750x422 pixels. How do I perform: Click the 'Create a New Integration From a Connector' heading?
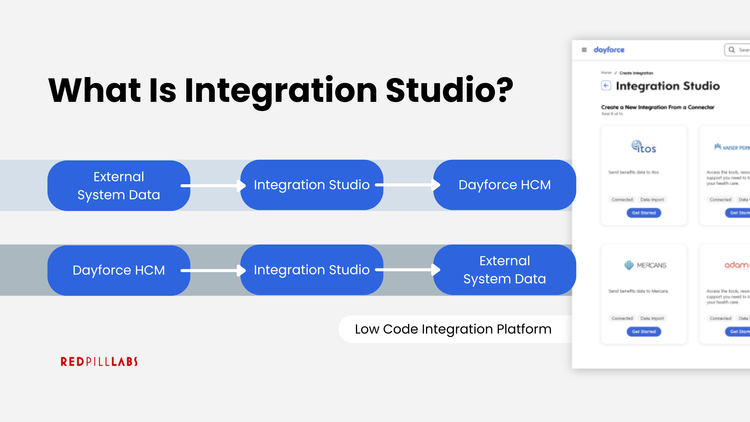tap(658, 107)
